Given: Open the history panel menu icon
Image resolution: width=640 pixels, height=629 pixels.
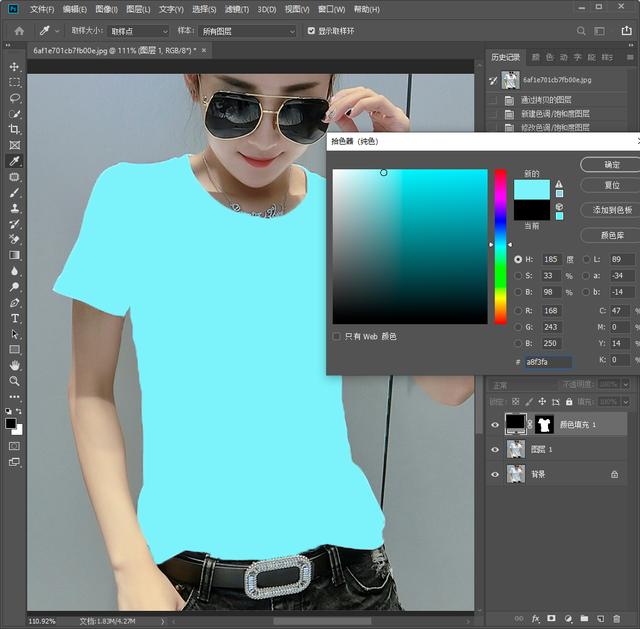Looking at the screenshot, I should tap(630, 58).
